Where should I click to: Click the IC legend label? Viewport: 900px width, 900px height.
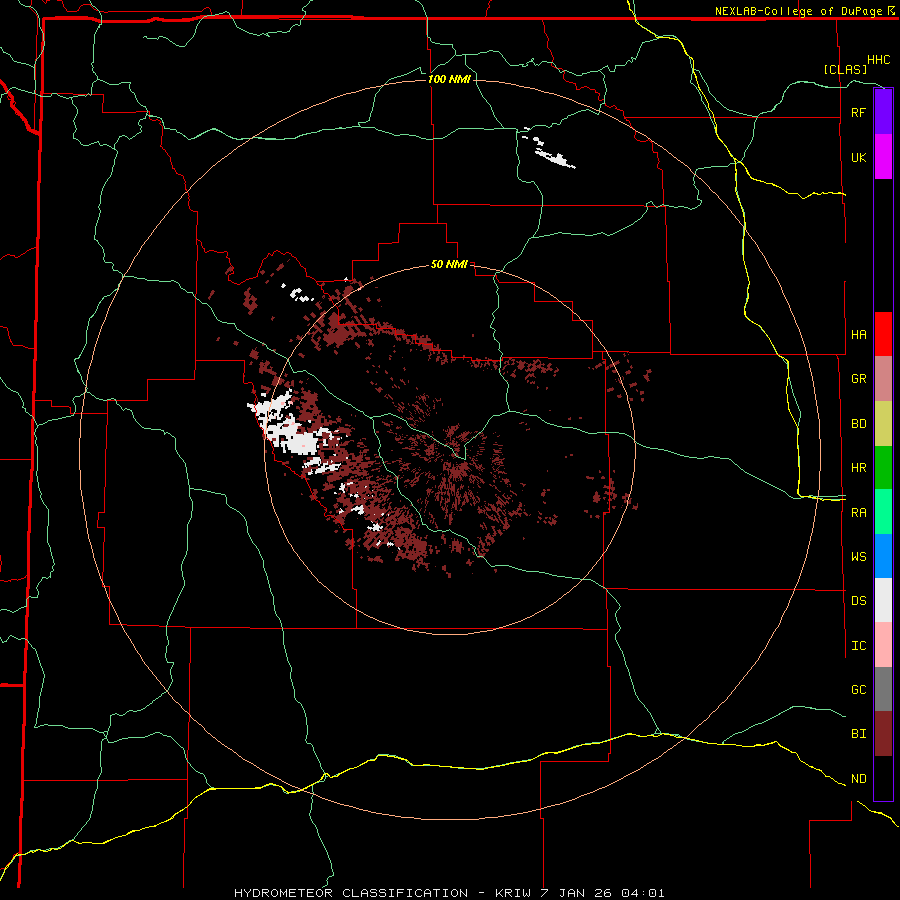coord(858,646)
